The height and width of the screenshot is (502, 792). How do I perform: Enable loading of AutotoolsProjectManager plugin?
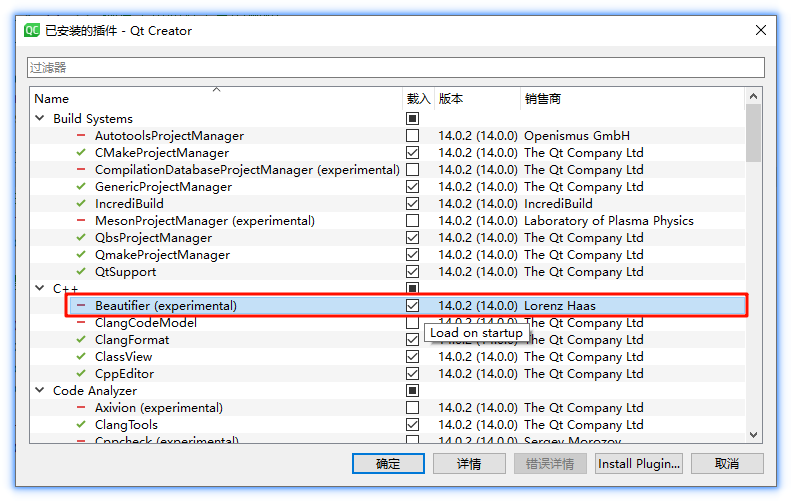[x=413, y=135]
